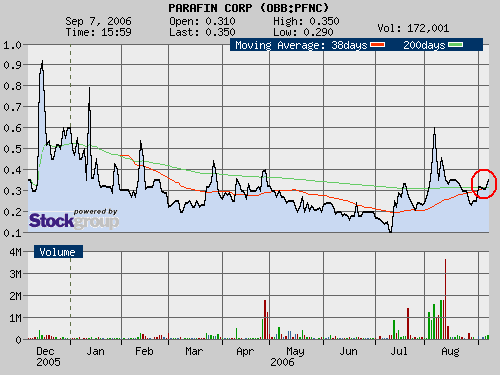Click the 3M volume axis label
The width and height of the screenshot is (500, 375).
click(x=15, y=274)
